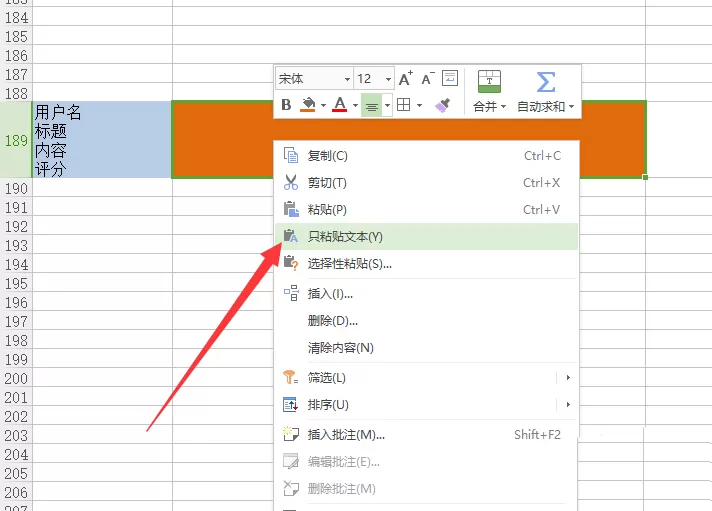Viewport: 712px width, 511px height.
Task: Choose 复制(C) from context menu
Action: point(426,156)
